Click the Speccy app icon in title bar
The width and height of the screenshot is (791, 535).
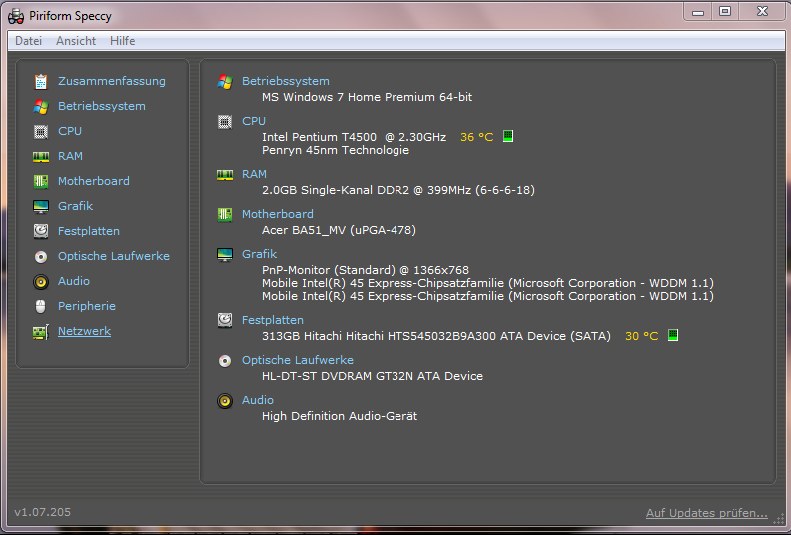click(x=16, y=16)
